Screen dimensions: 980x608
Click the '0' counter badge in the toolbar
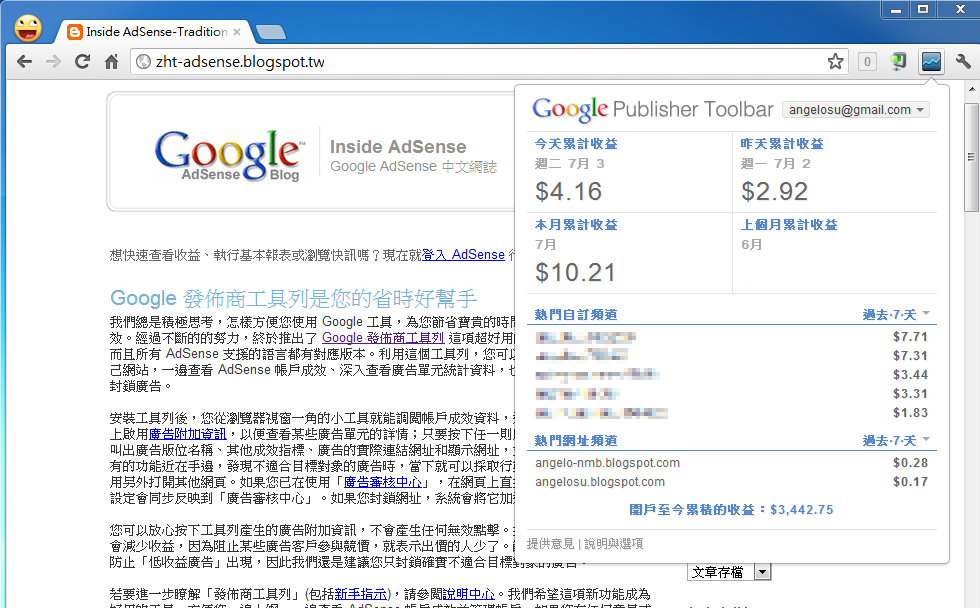tap(866, 61)
